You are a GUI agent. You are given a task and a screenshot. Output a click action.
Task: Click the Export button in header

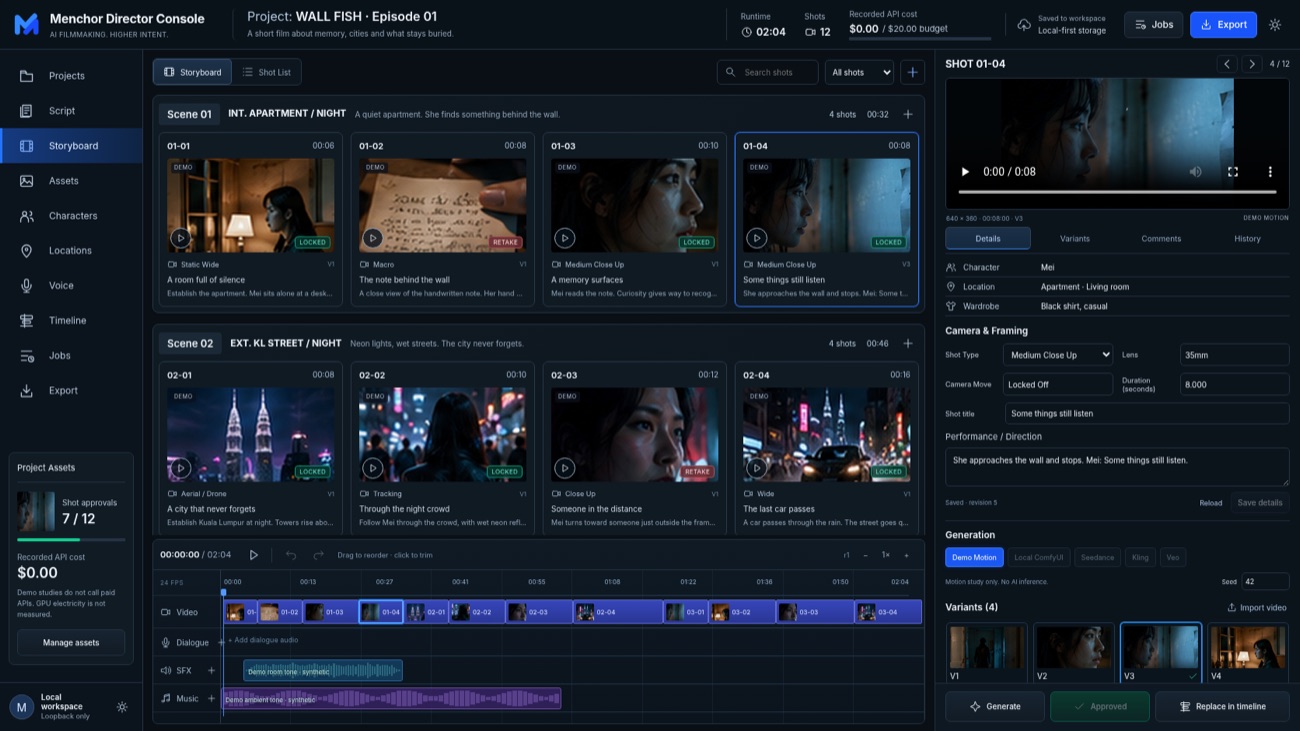(x=1223, y=25)
